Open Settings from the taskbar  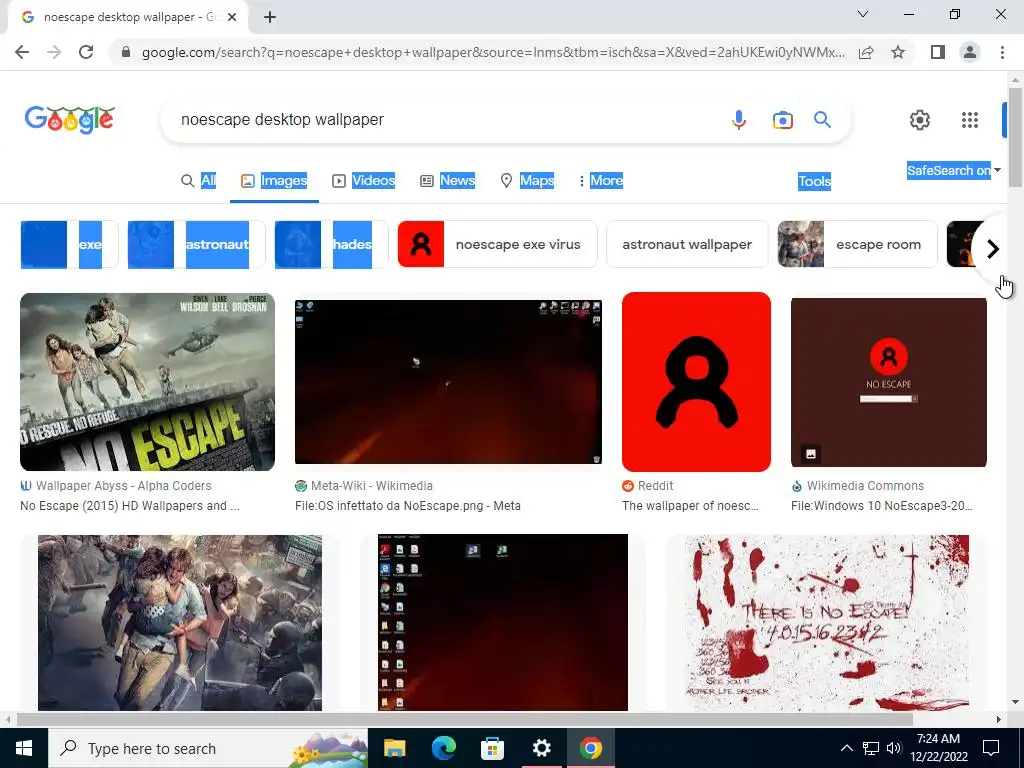(x=541, y=748)
